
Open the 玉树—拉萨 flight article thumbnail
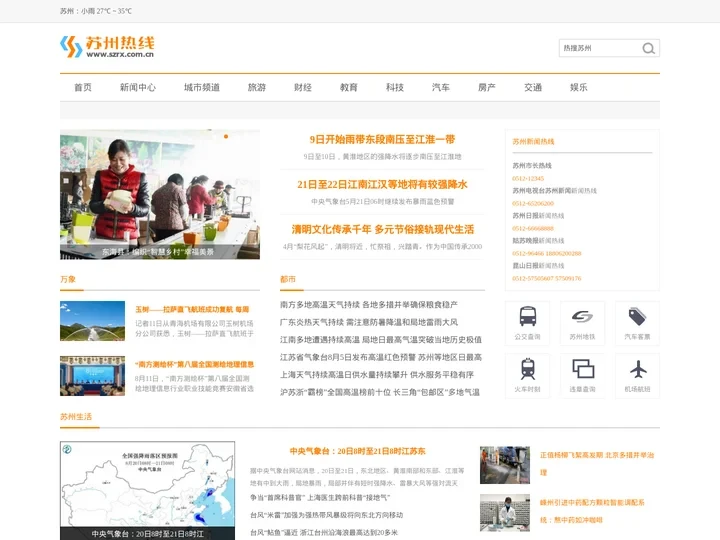(x=92, y=321)
